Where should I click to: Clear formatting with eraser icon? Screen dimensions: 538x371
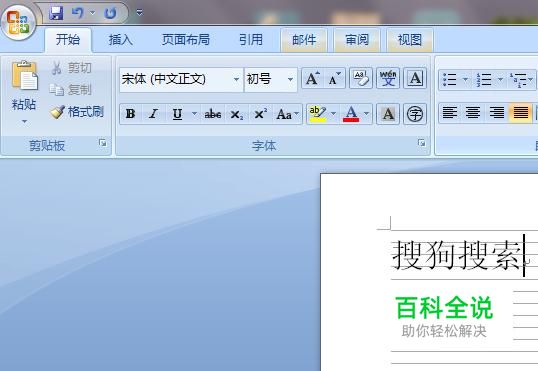[x=361, y=79]
